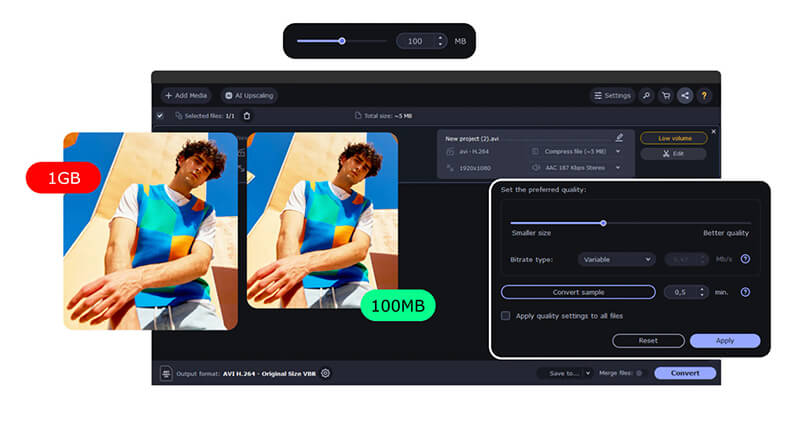The height and width of the screenshot is (439, 800).
Task: Click the Selected files copy icon
Action: 179,116
